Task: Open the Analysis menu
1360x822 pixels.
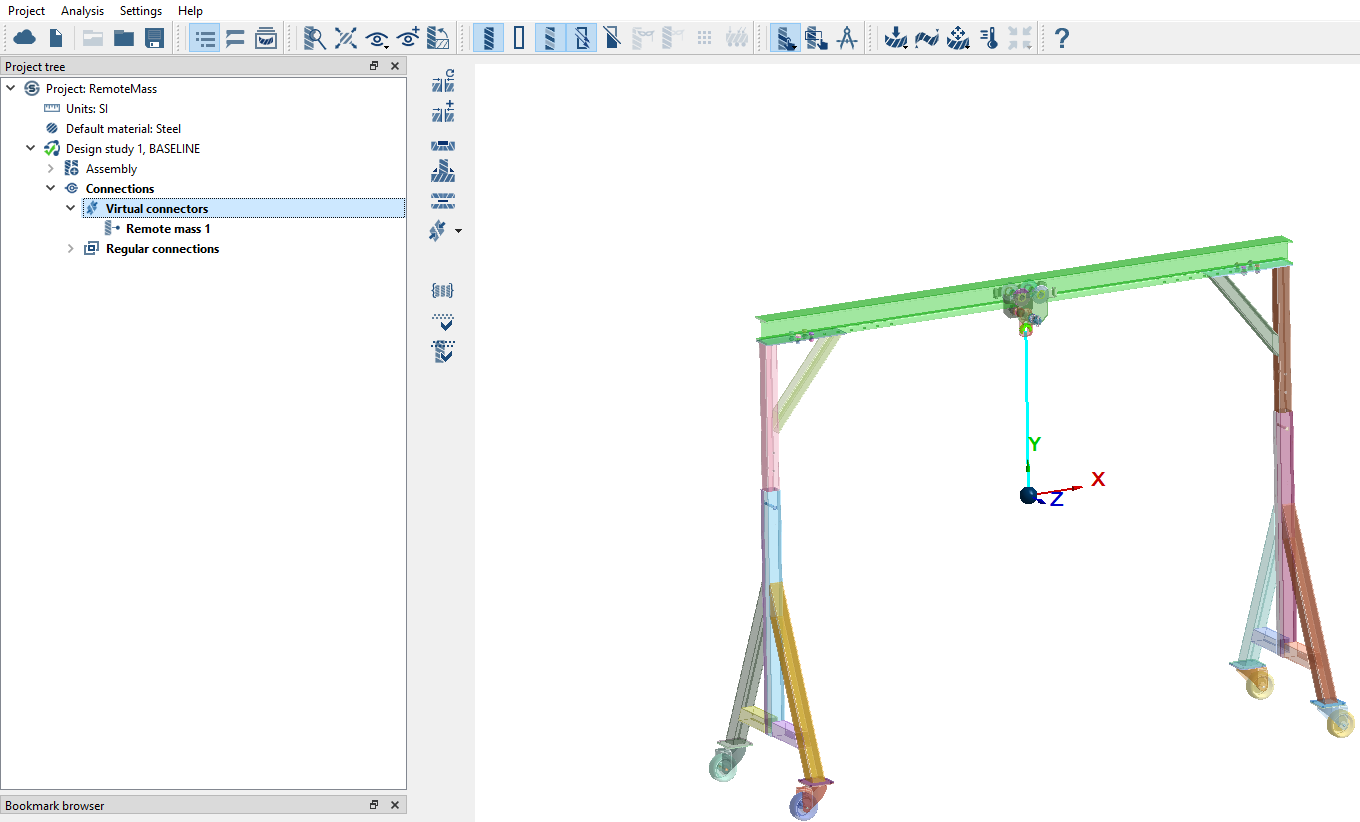Action: (x=82, y=11)
